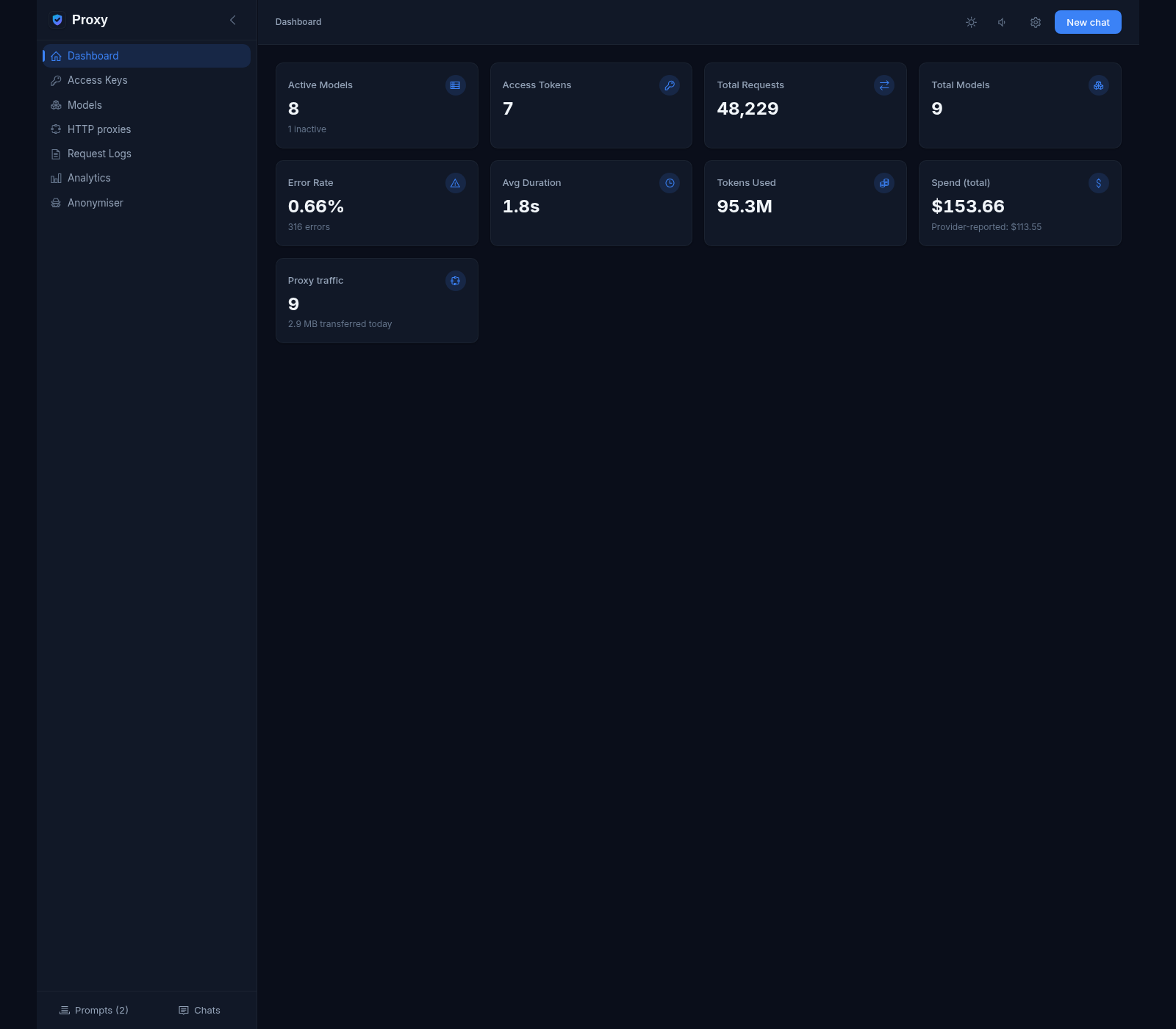Open the Models section
Screen dimensions: 1176x1029
point(146,105)
